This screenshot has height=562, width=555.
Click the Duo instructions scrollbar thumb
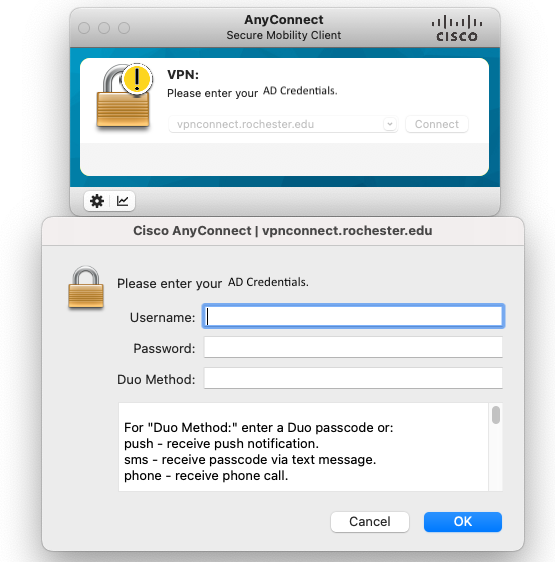click(496, 415)
